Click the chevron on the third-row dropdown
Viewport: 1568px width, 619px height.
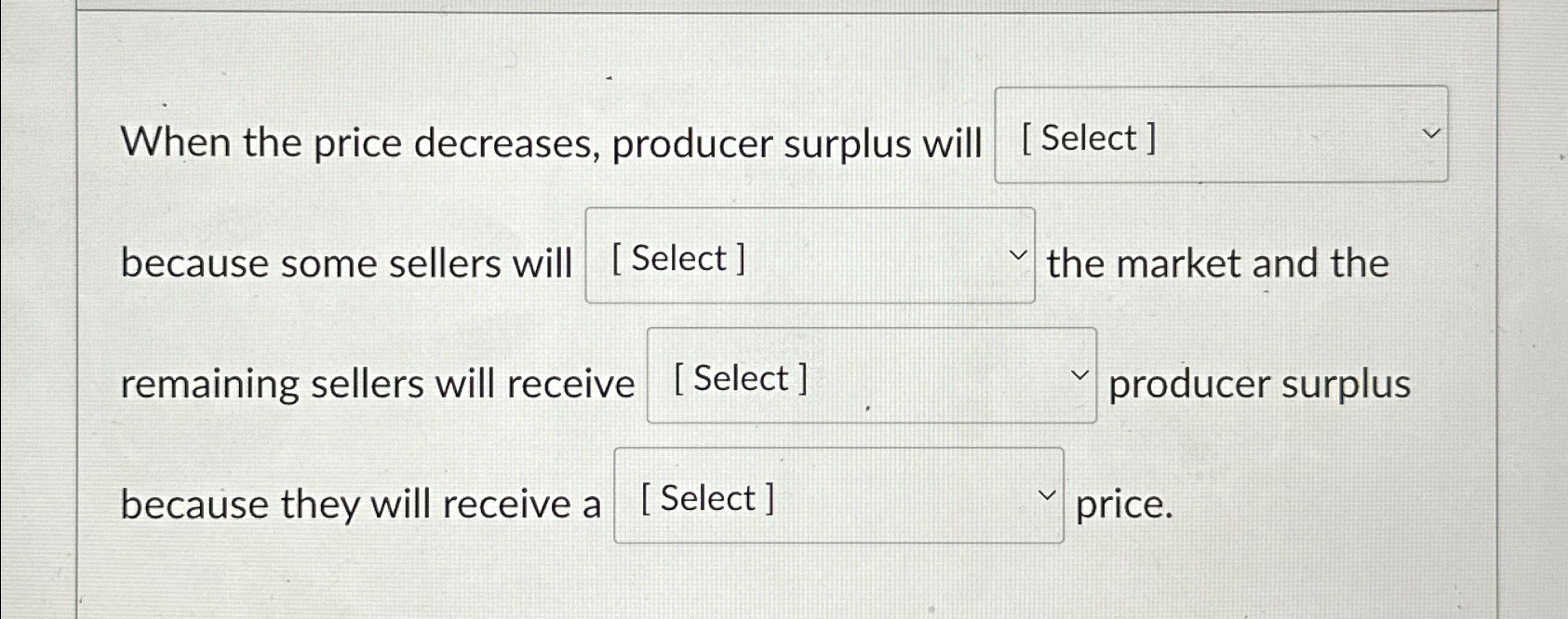click(1080, 374)
